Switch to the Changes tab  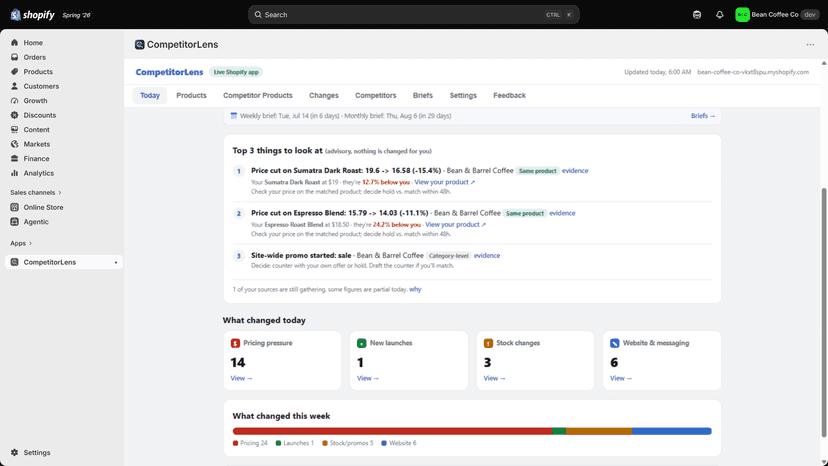point(324,96)
